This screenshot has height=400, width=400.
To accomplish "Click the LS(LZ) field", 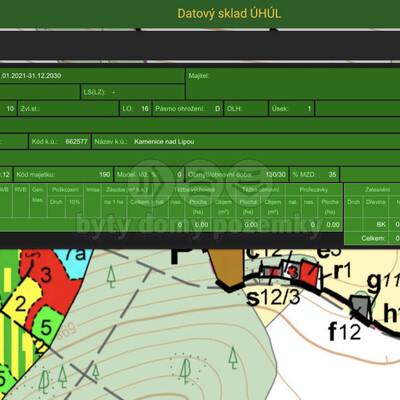I will pos(133,92).
